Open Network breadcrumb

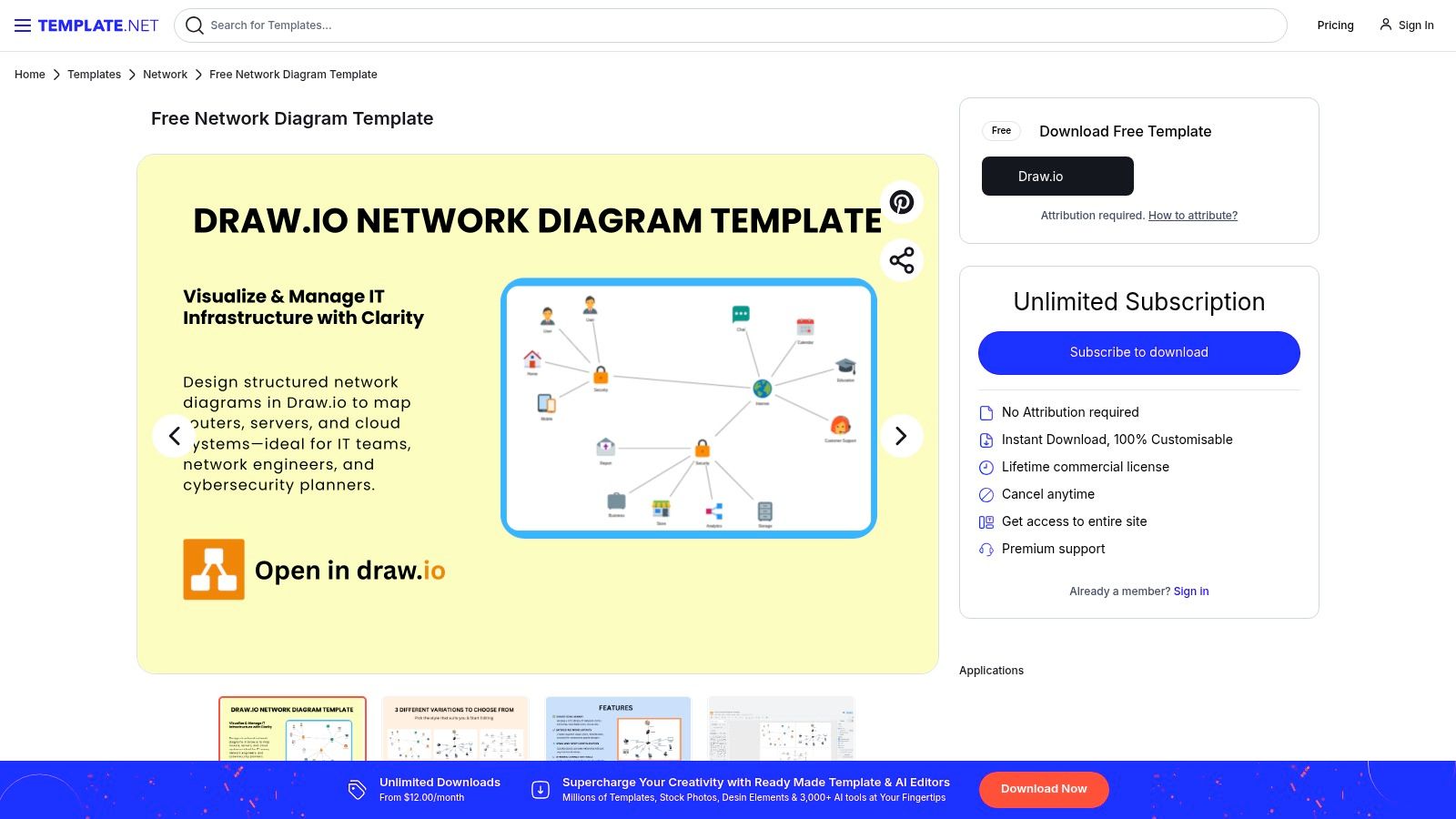pos(165,75)
